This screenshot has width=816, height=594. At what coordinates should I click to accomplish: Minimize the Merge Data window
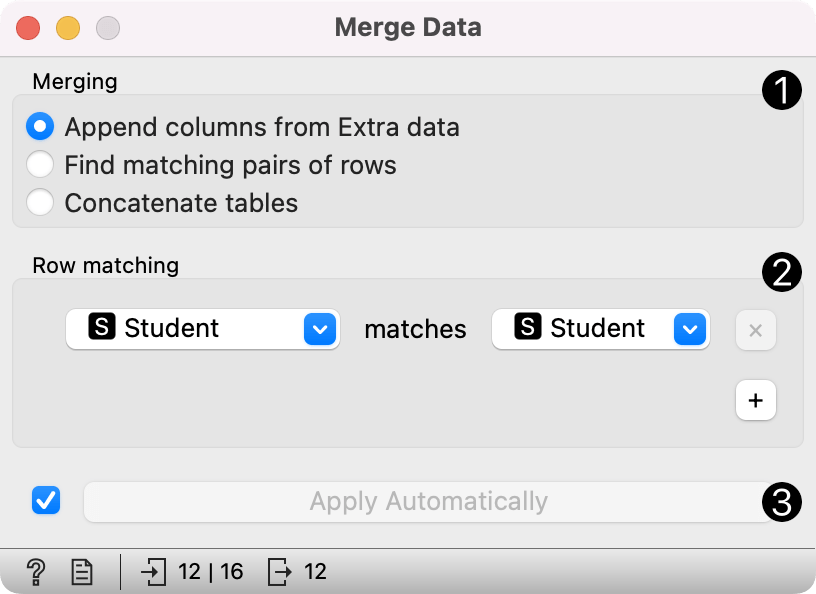pos(67,28)
